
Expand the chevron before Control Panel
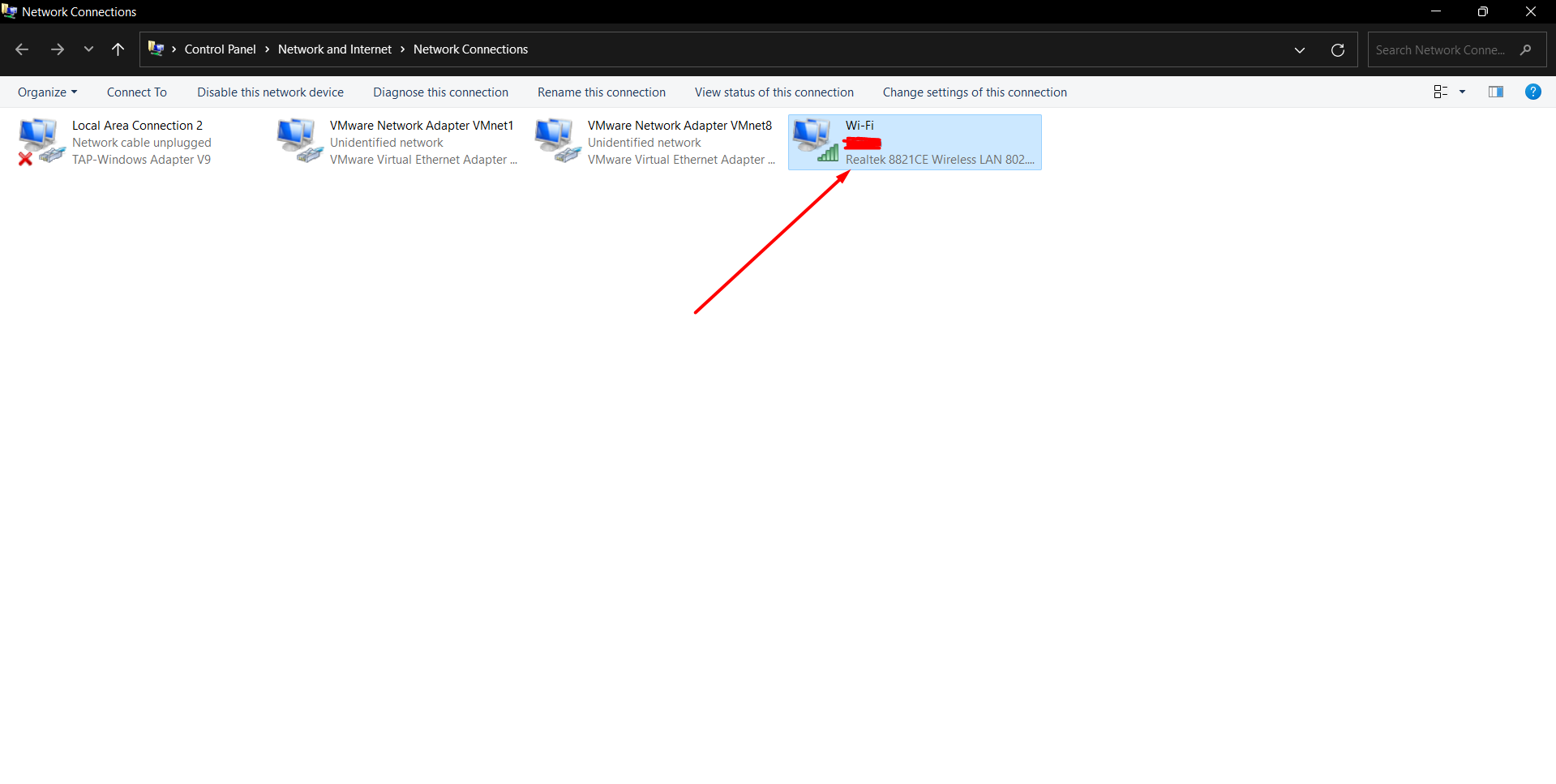point(174,49)
